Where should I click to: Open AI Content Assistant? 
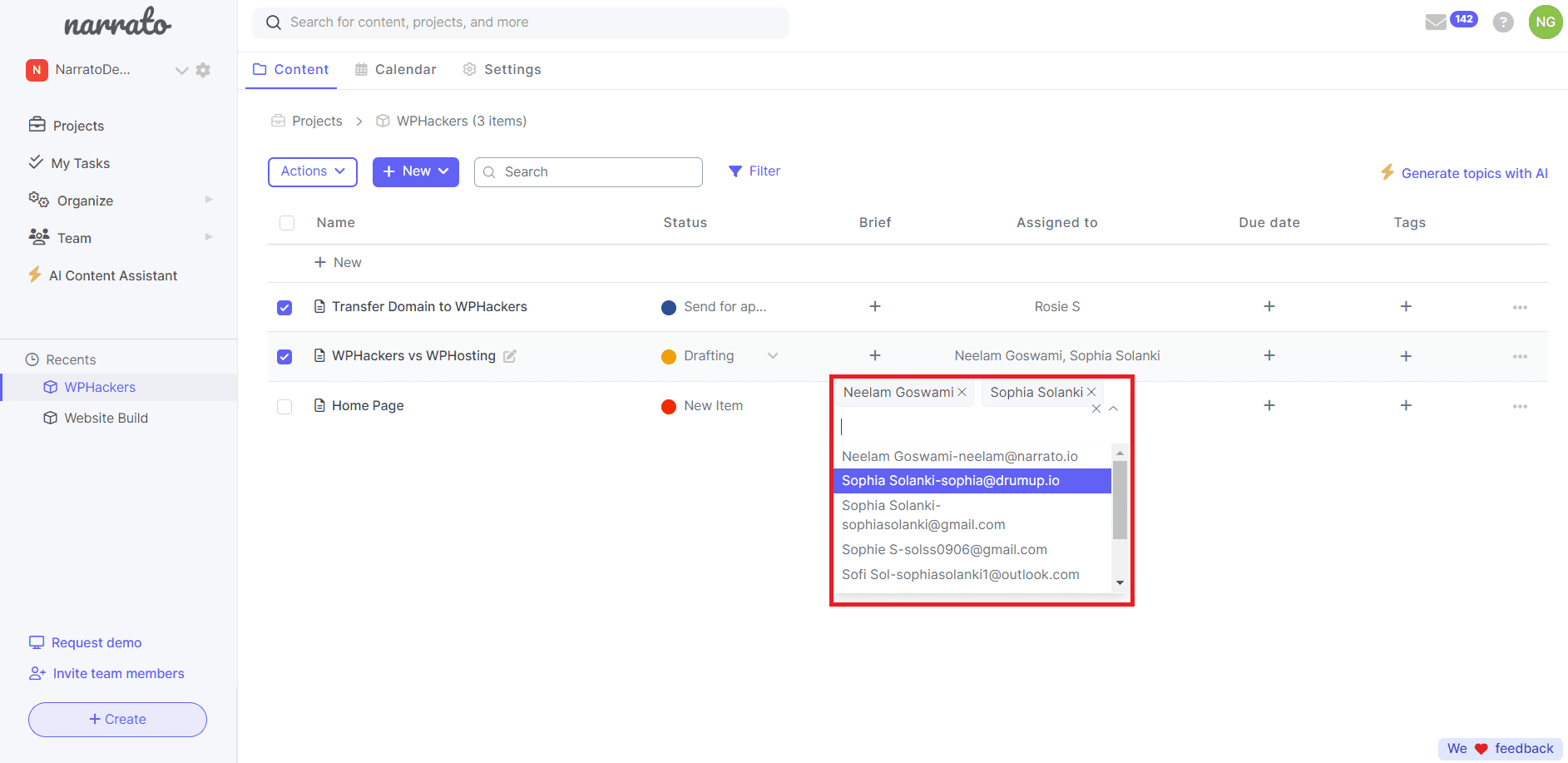[103, 275]
